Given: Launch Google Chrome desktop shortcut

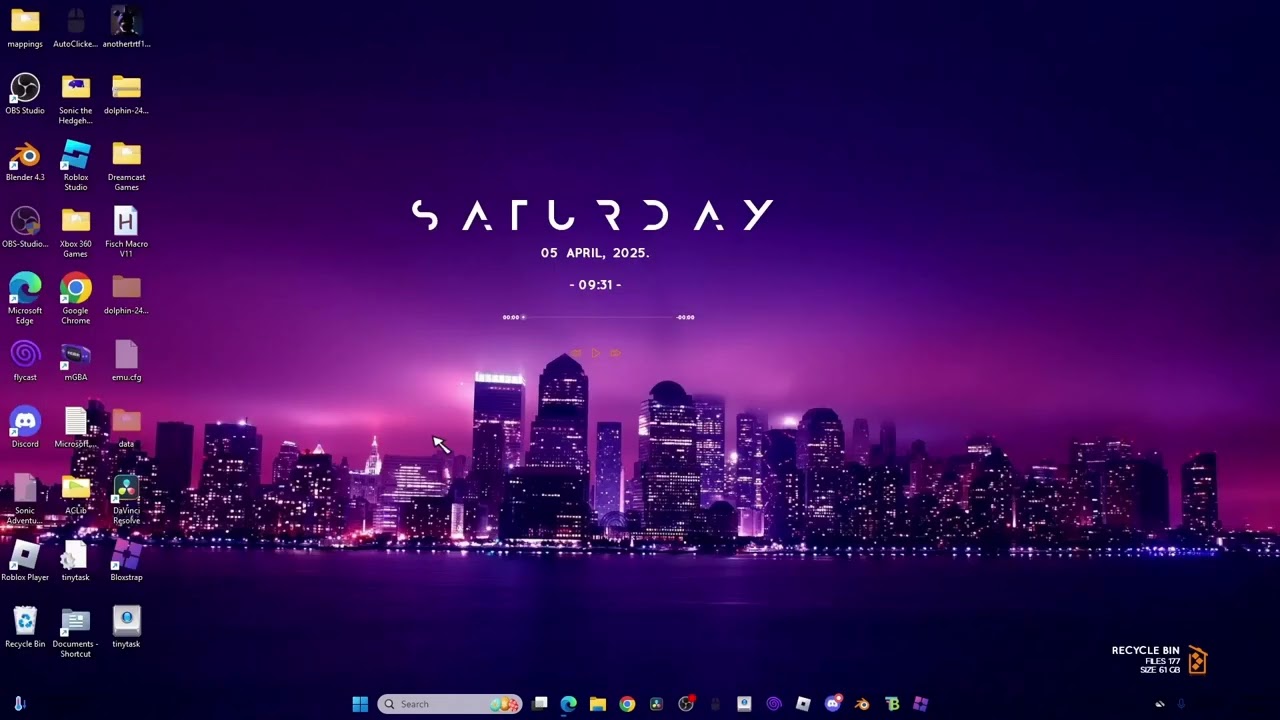Looking at the screenshot, I should coord(76,299).
